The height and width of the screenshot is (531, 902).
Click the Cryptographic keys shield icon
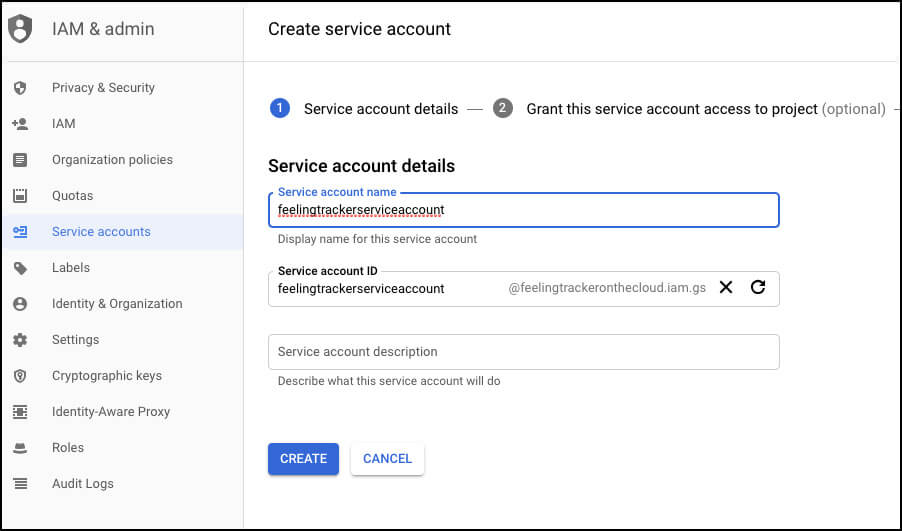[20, 376]
